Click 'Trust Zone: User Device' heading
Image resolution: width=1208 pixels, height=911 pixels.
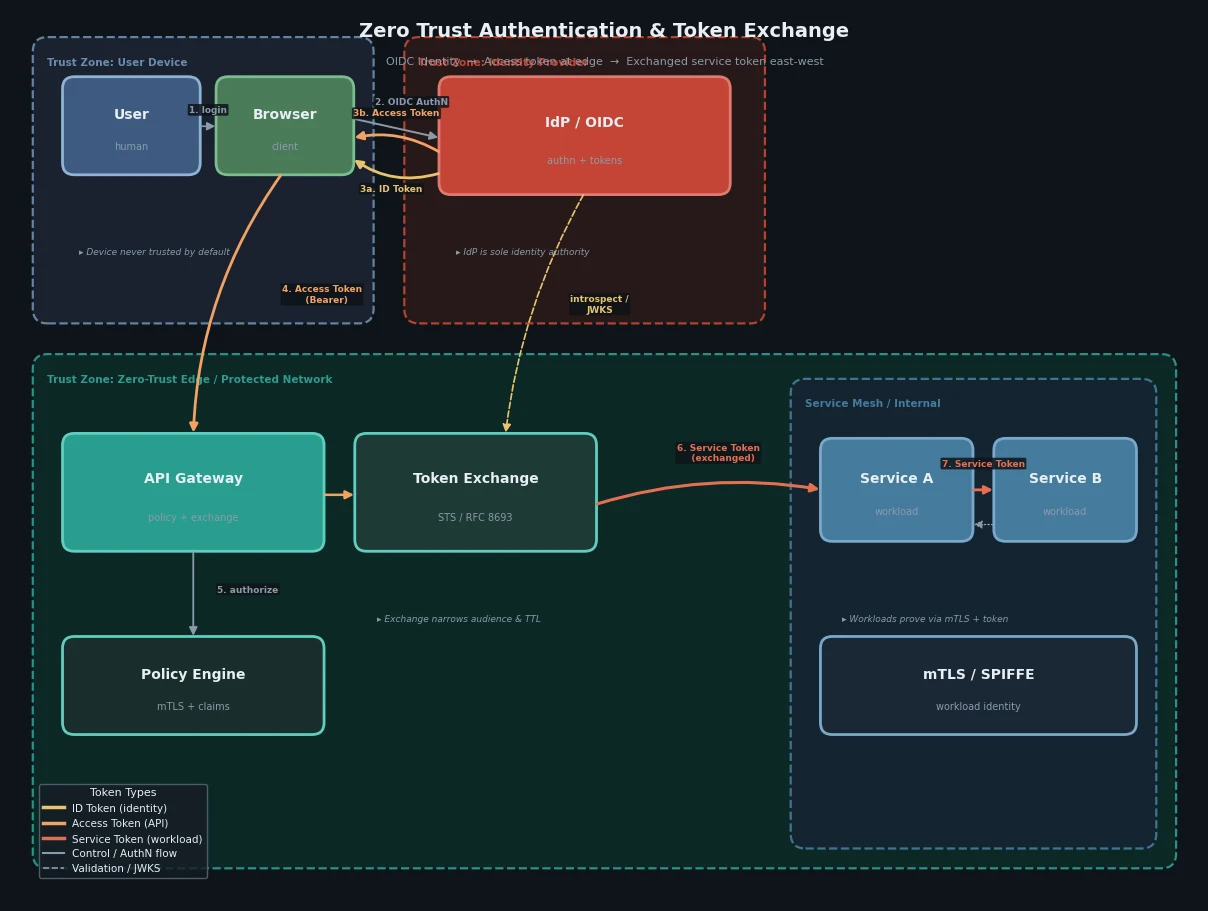pyautogui.click(x=117, y=63)
